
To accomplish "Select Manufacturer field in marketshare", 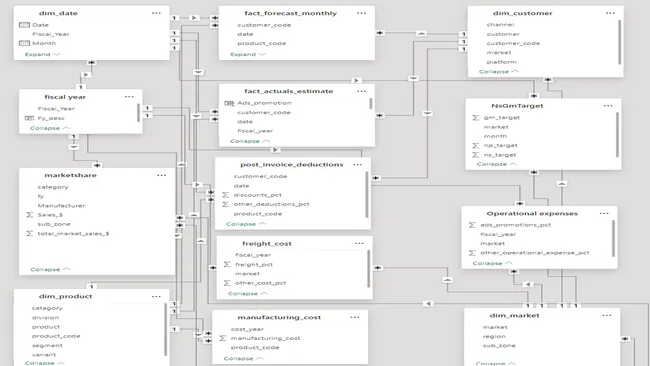I will click(x=61, y=206).
